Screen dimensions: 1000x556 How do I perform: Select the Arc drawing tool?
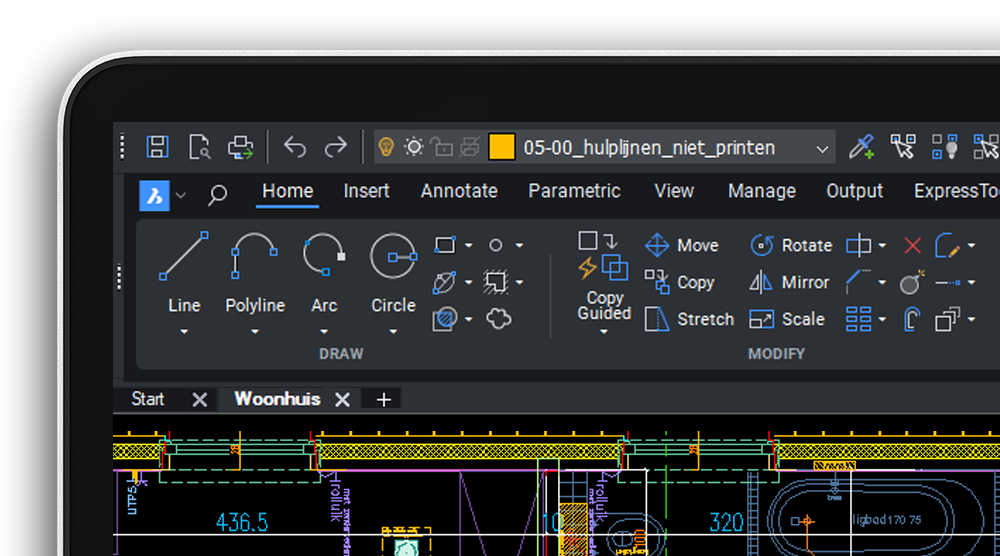(x=324, y=258)
